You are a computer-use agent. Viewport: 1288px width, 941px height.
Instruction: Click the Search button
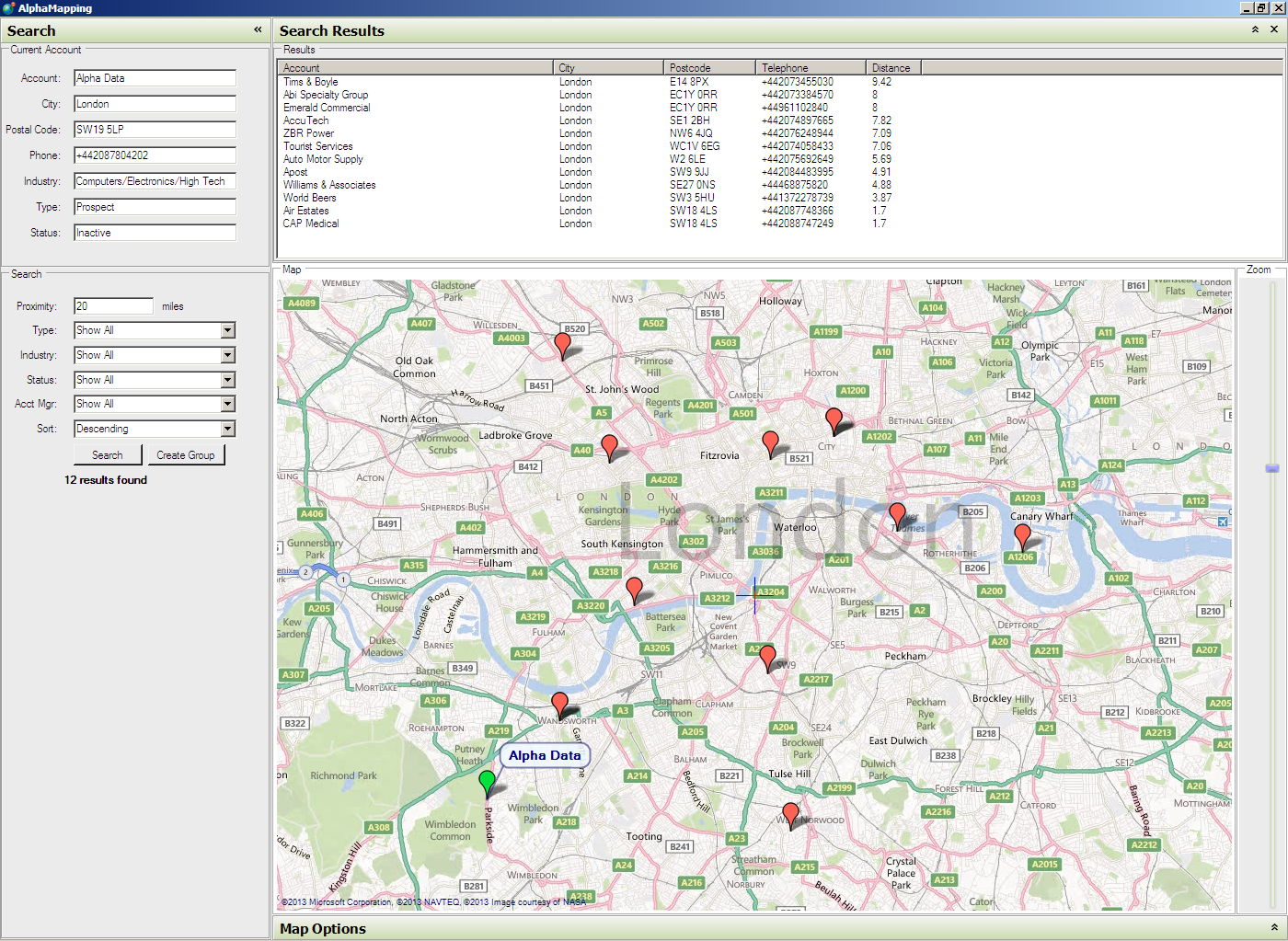[x=108, y=455]
